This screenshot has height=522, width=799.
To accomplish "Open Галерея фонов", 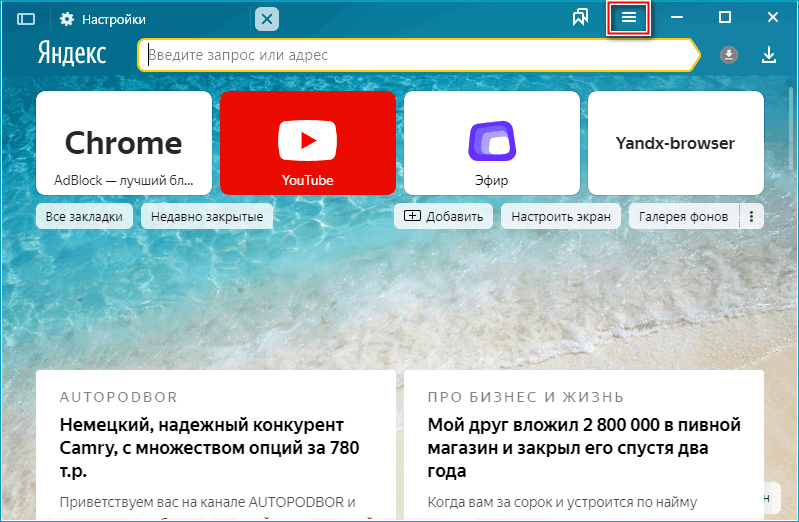I will click(x=683, y=216).
